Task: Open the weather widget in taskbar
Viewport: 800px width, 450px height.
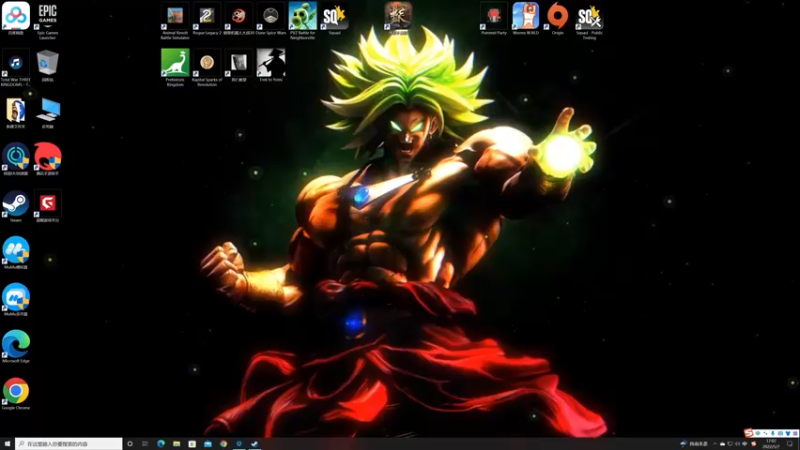Action: pyautogui.click(x=695, y=444)
